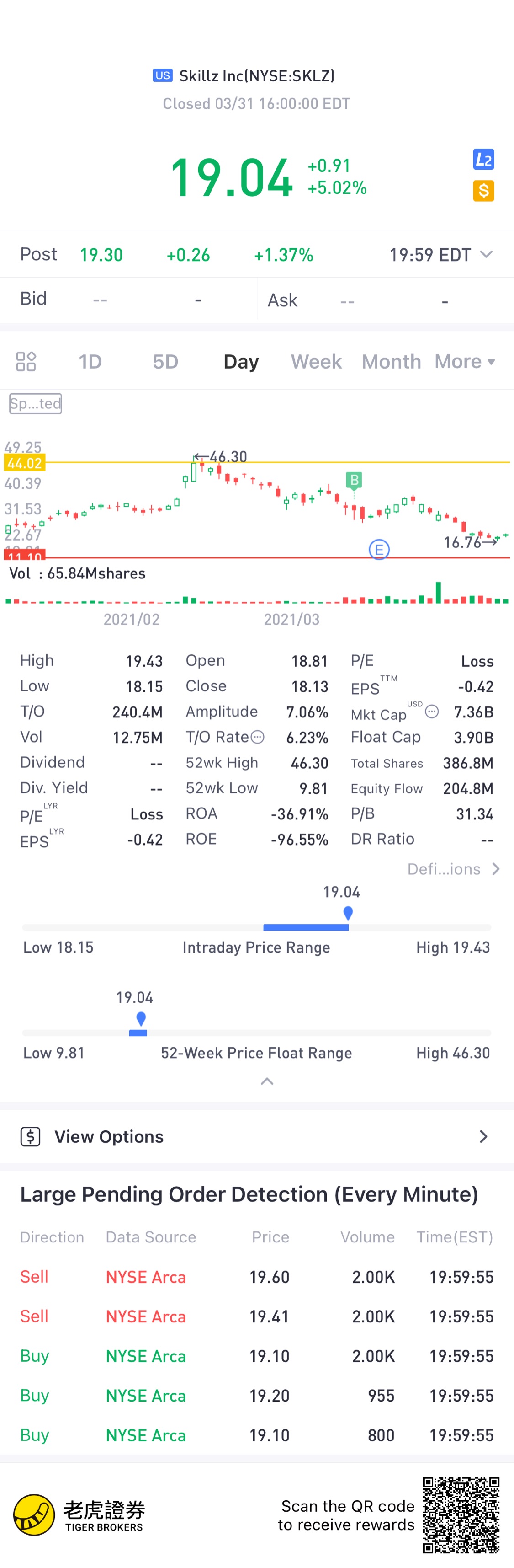514x1568 pixels.
Task: Tap the View Options dollar icon
Action: pyautogui.click(x=31, y=1136)
